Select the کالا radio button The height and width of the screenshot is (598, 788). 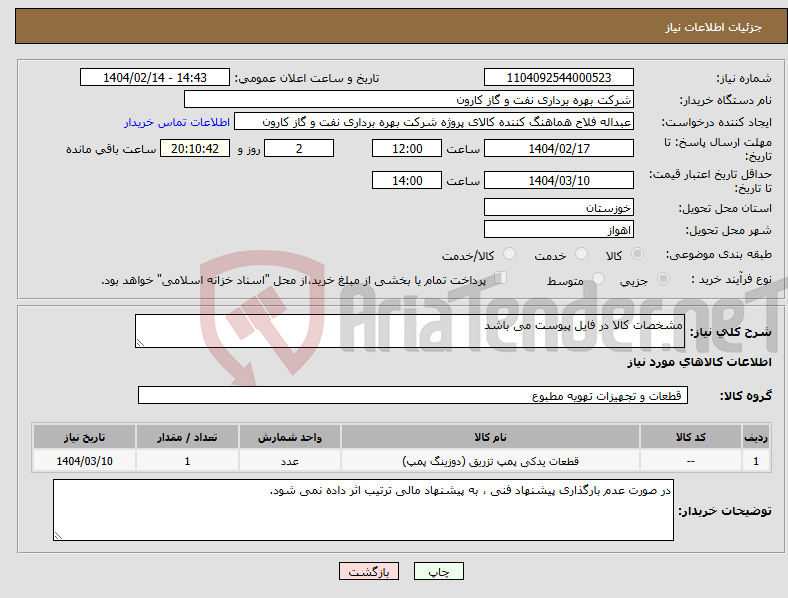coord(637,254)
